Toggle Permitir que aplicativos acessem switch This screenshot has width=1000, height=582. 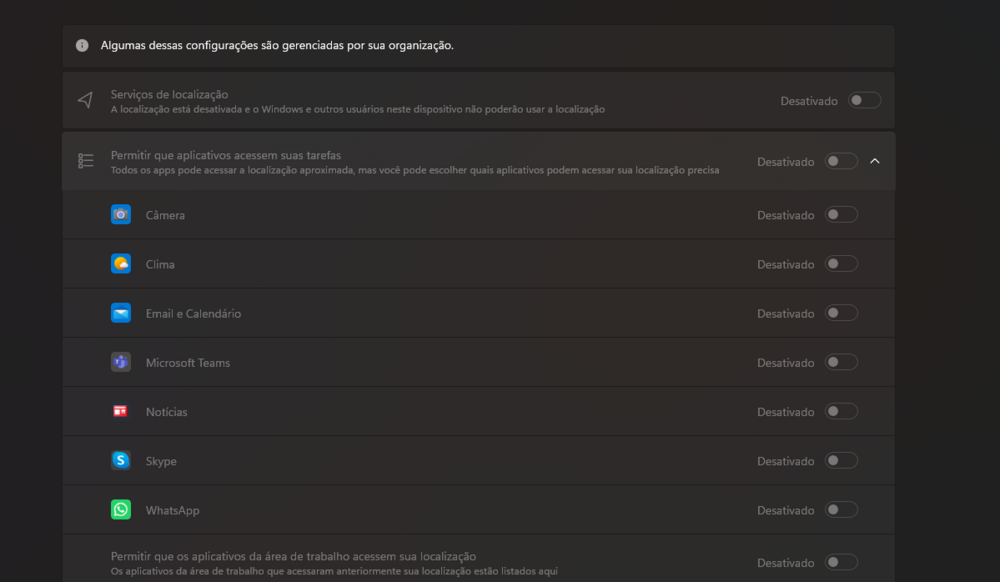point(841,161)
